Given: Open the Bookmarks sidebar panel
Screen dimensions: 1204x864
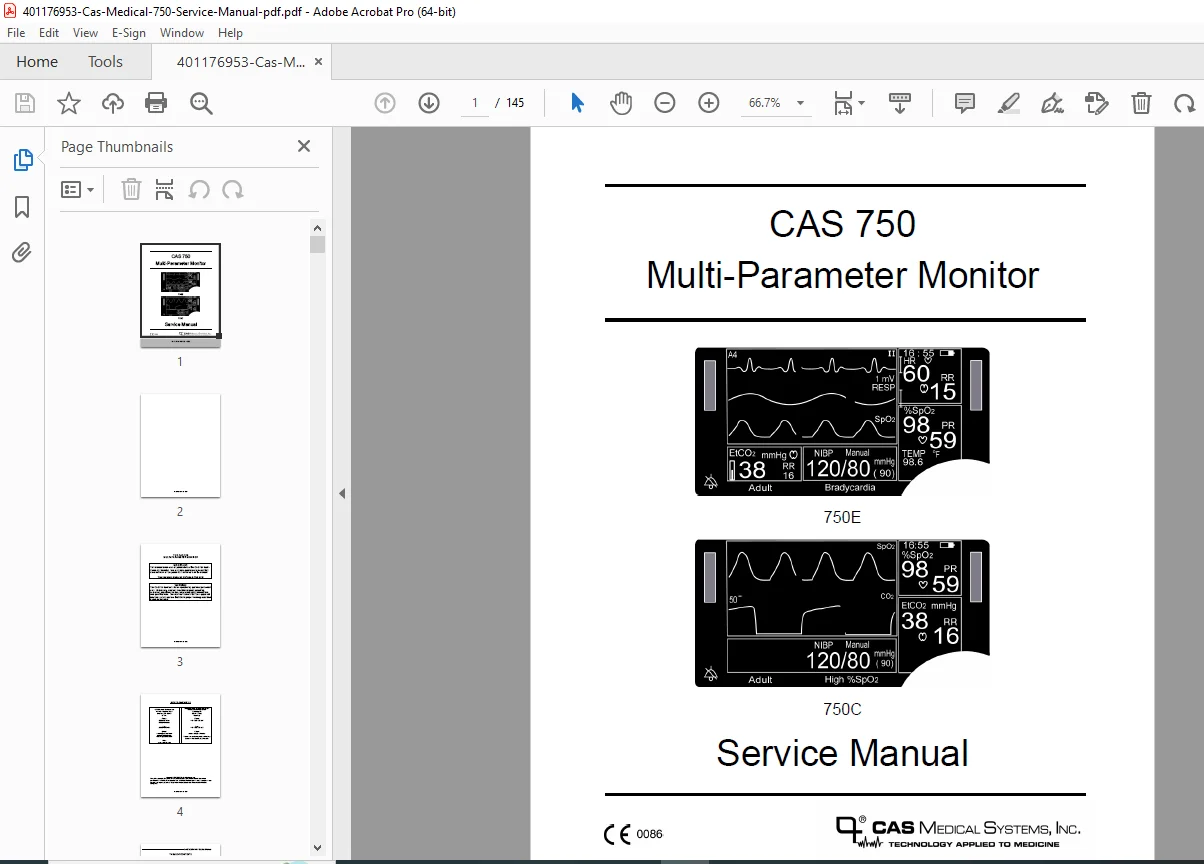Looking at the screenshot, I should (22, 207).
